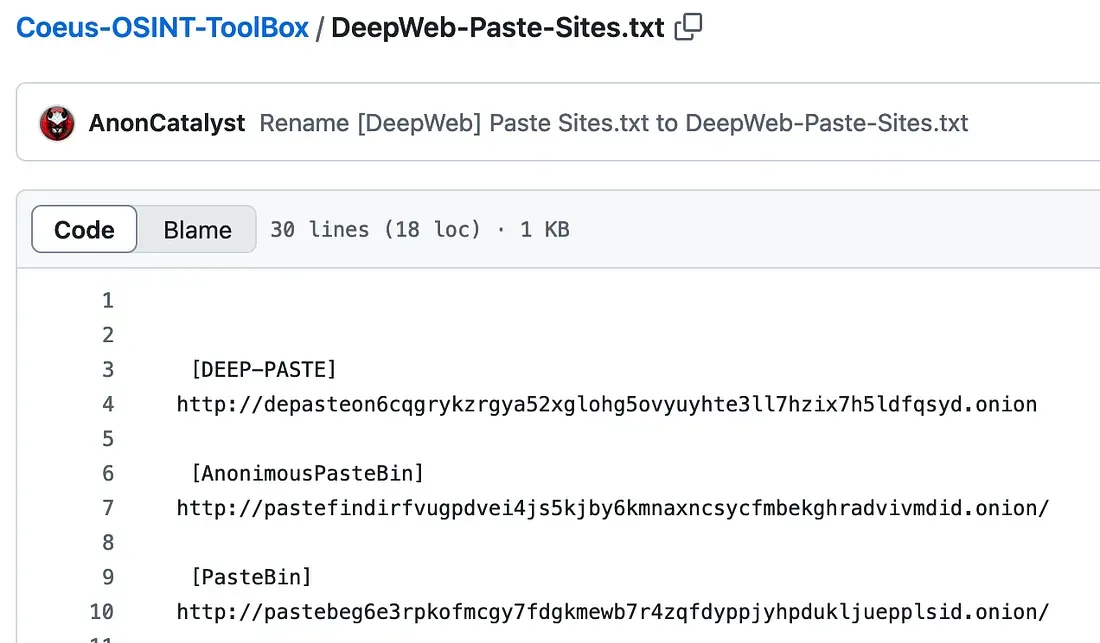Click the [AnonimousPasteBin] heading text
The width and height of the screenshot is (1100, 643).
pyautogui.click(x=307, y=473)
